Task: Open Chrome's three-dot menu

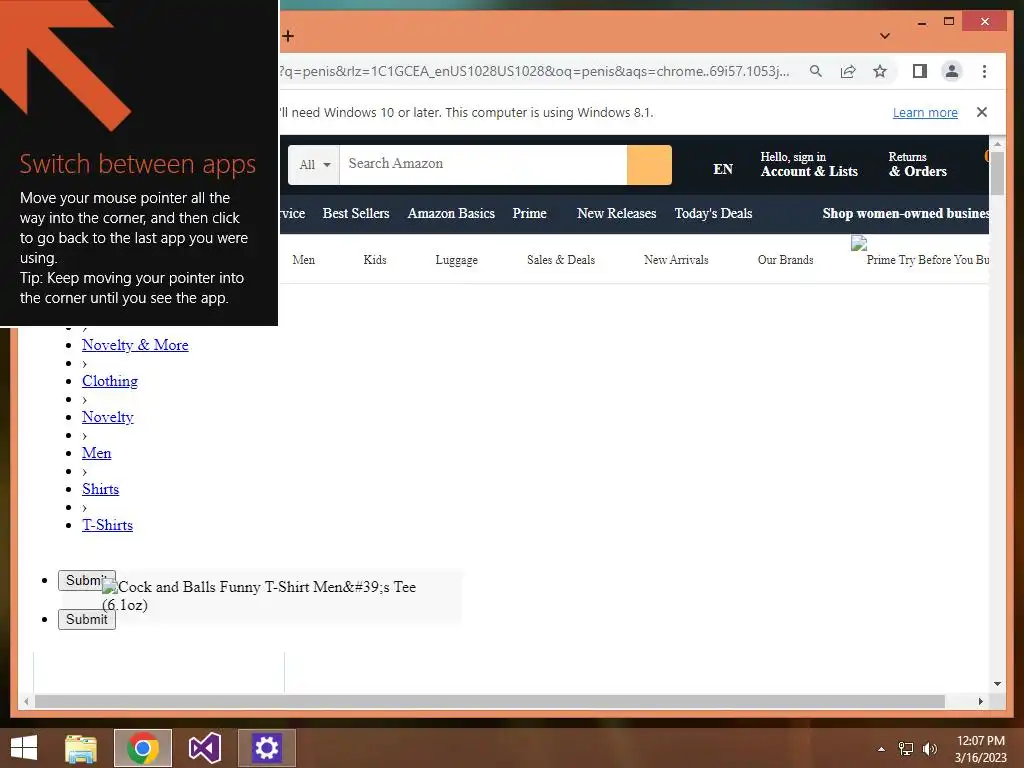Action: pyautogui.click(x=984, y=71)
